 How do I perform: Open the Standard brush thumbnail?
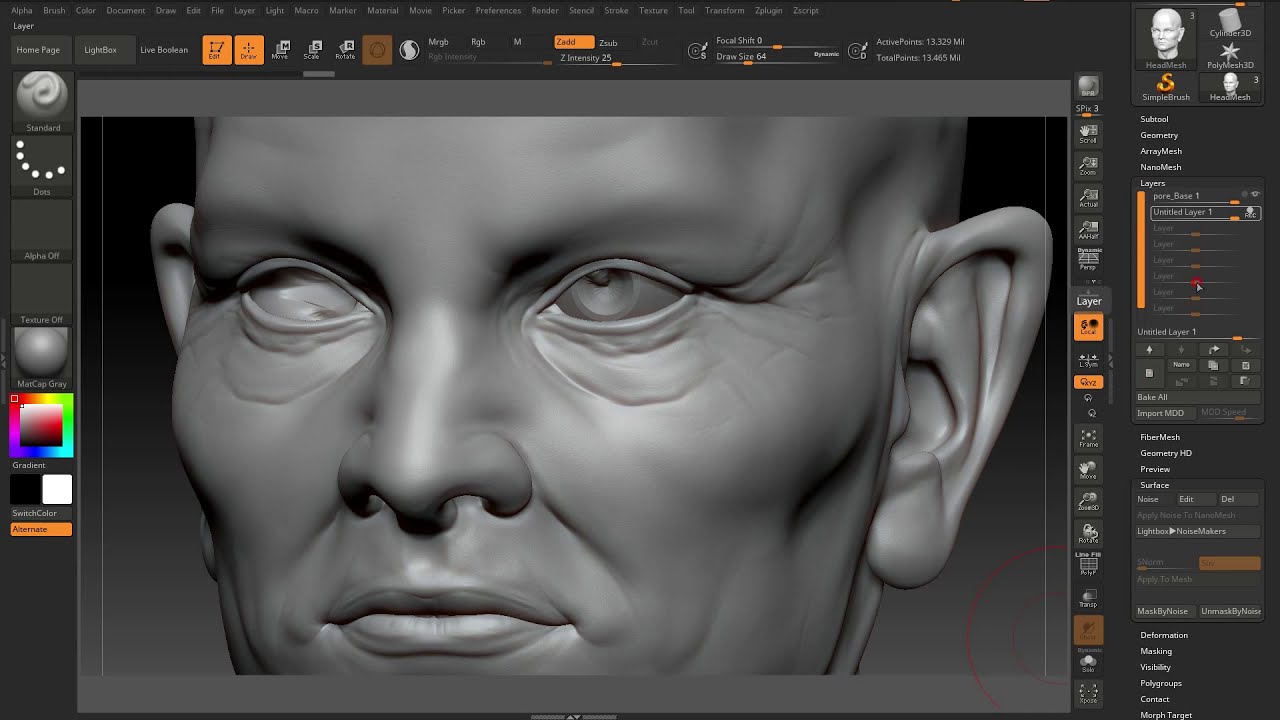[x=42, y=102]
